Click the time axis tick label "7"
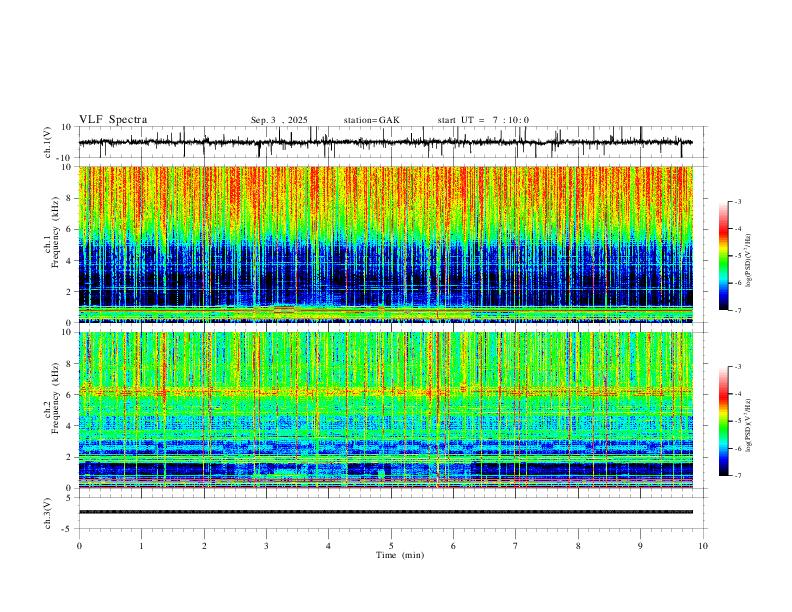The image size is (792, 612). (x=516, y=546)
